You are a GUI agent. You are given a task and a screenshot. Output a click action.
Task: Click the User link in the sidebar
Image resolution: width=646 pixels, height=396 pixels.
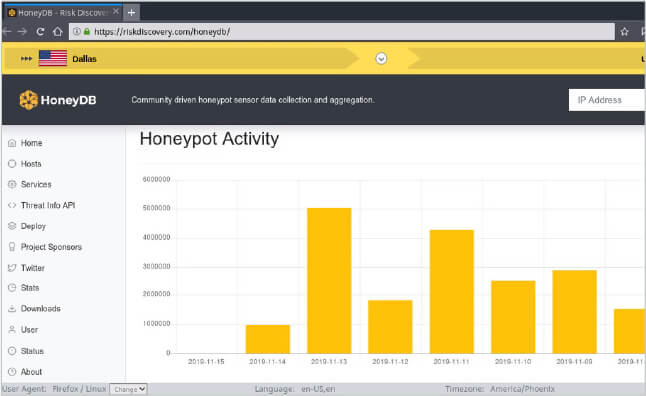tap(29, 330)
